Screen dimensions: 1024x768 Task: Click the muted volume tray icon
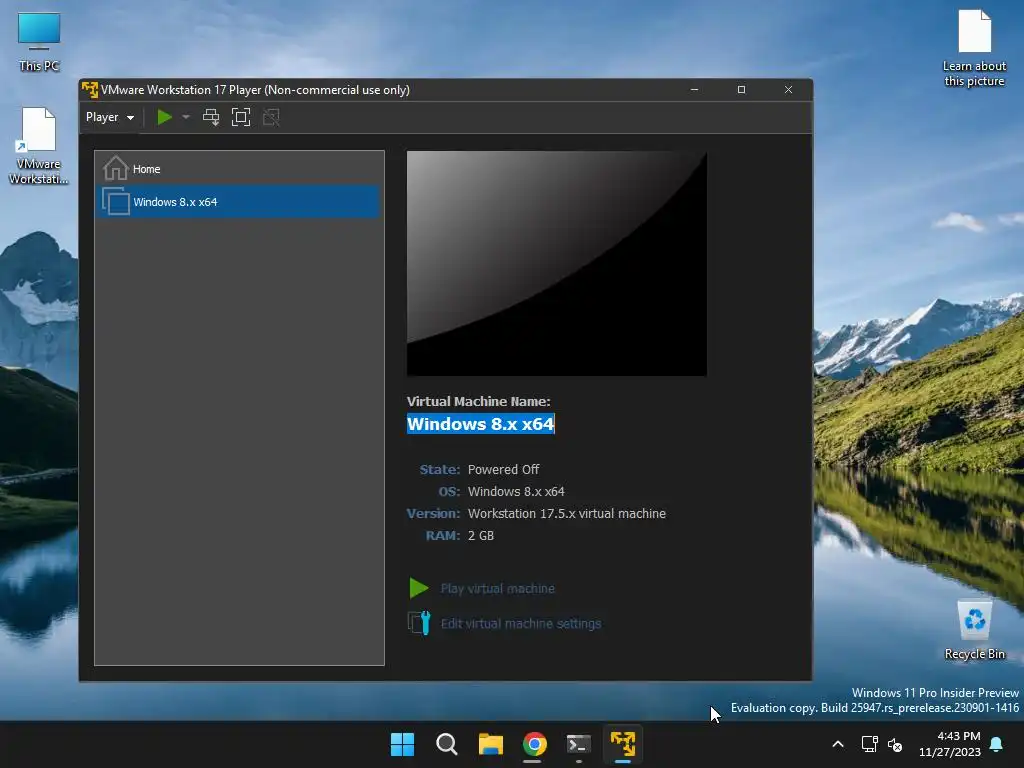click(x=895, y=744)
